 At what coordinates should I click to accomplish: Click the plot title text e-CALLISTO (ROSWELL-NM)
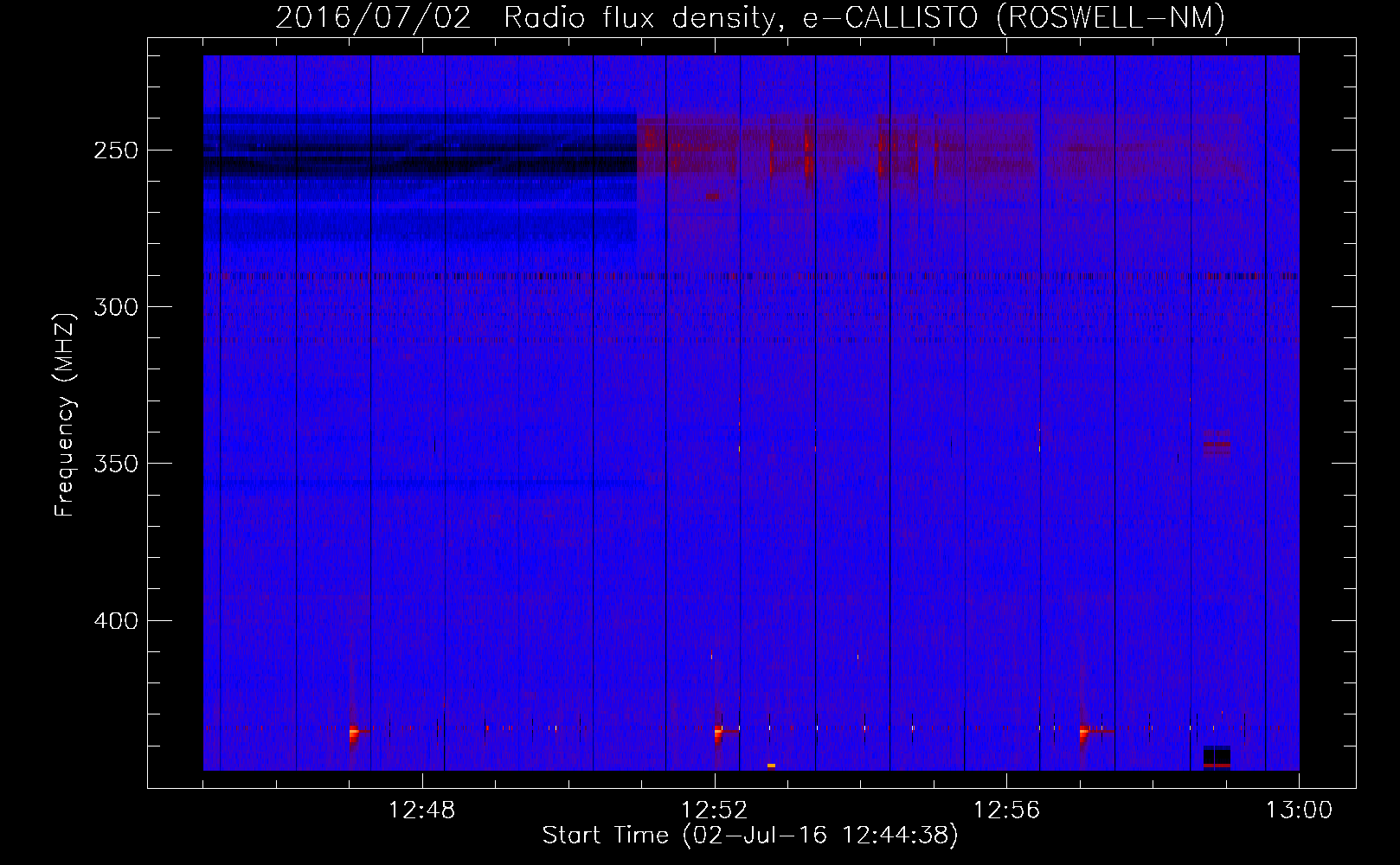(1014, 17)
